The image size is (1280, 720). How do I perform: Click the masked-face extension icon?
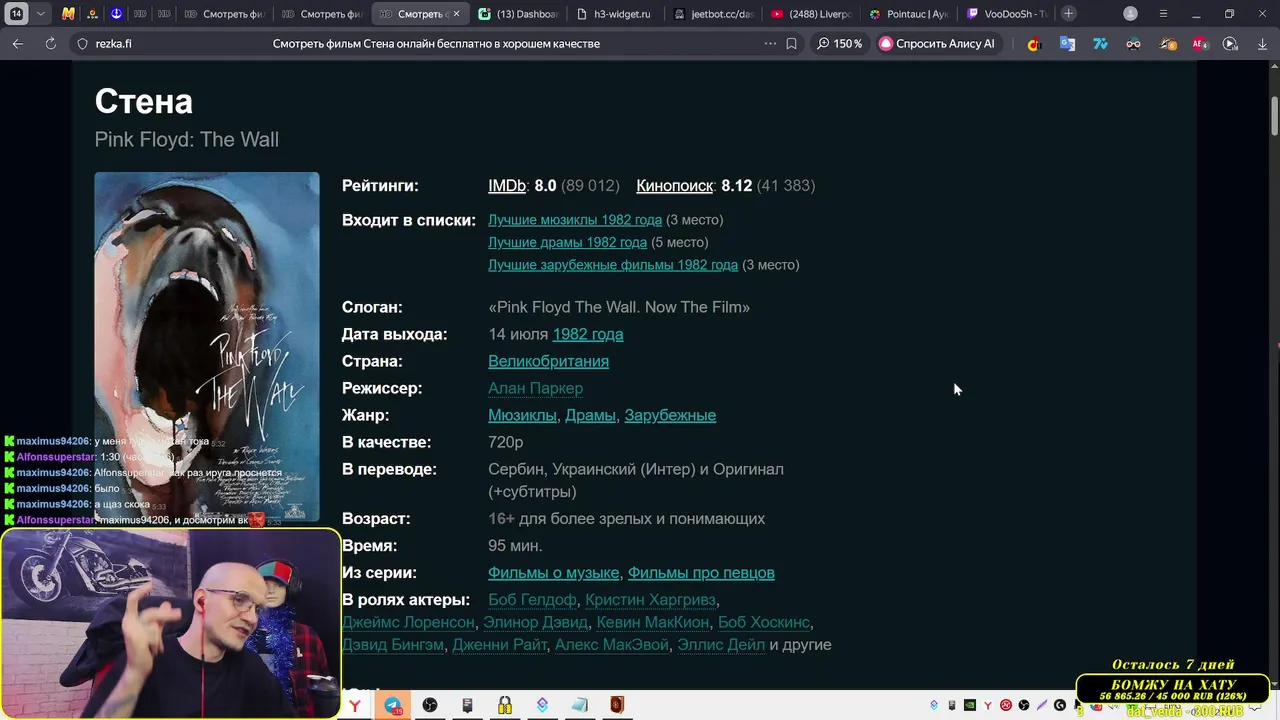pos(1133,44)
